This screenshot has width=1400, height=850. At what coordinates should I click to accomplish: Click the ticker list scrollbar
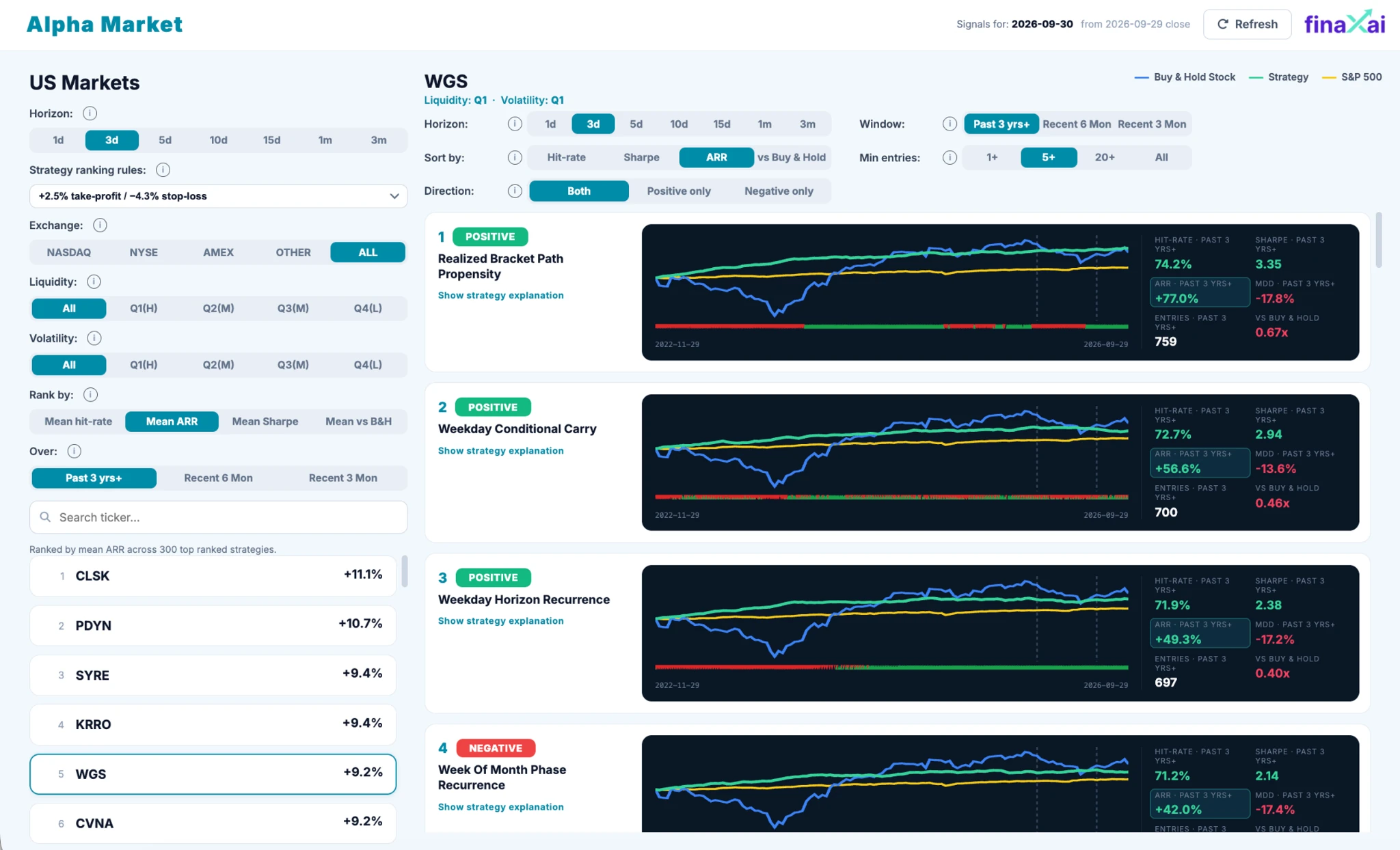(405, 571)
